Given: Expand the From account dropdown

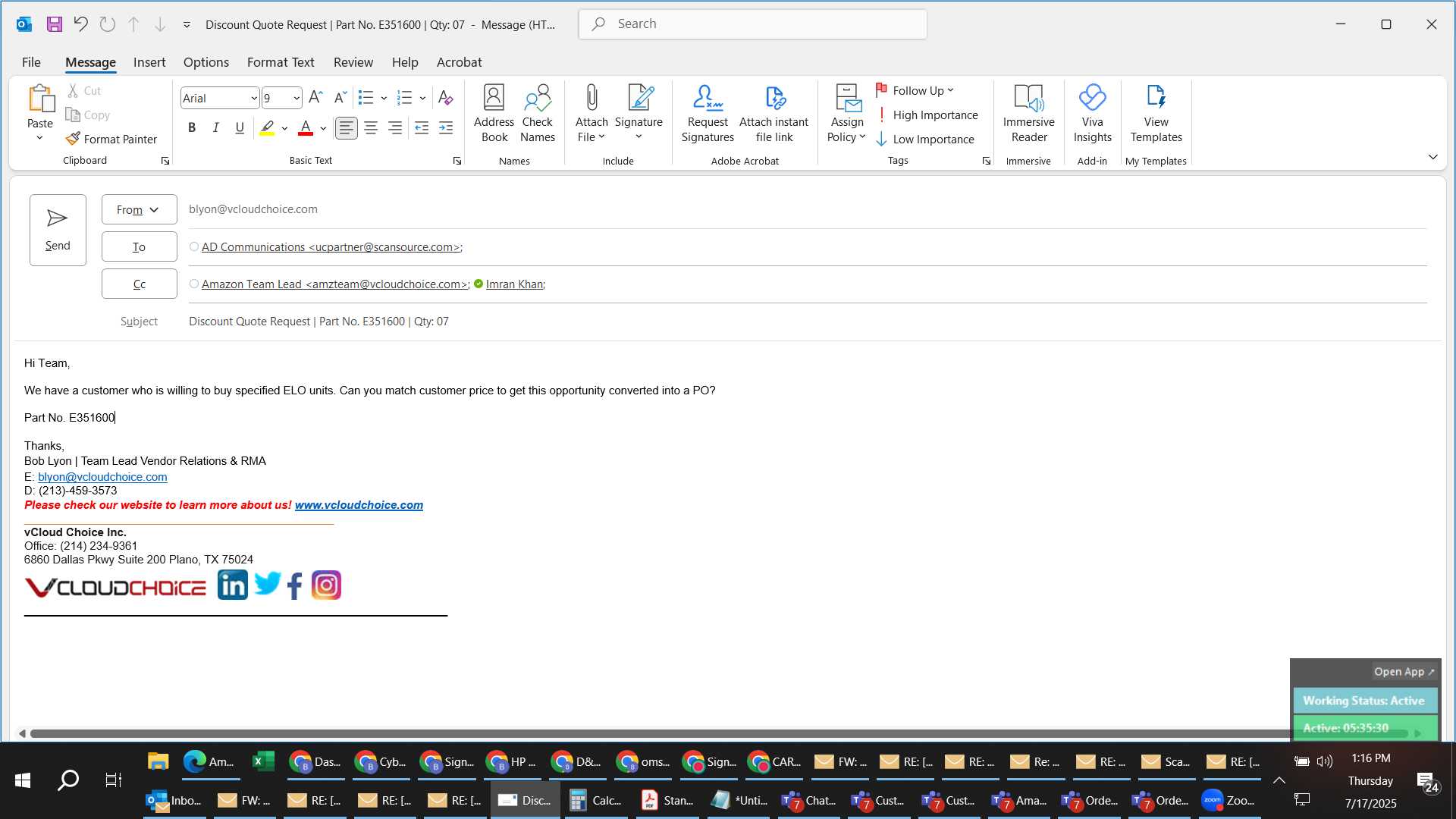Looking at the screenshot, I should pyautogui.click(x=139, y=209).
